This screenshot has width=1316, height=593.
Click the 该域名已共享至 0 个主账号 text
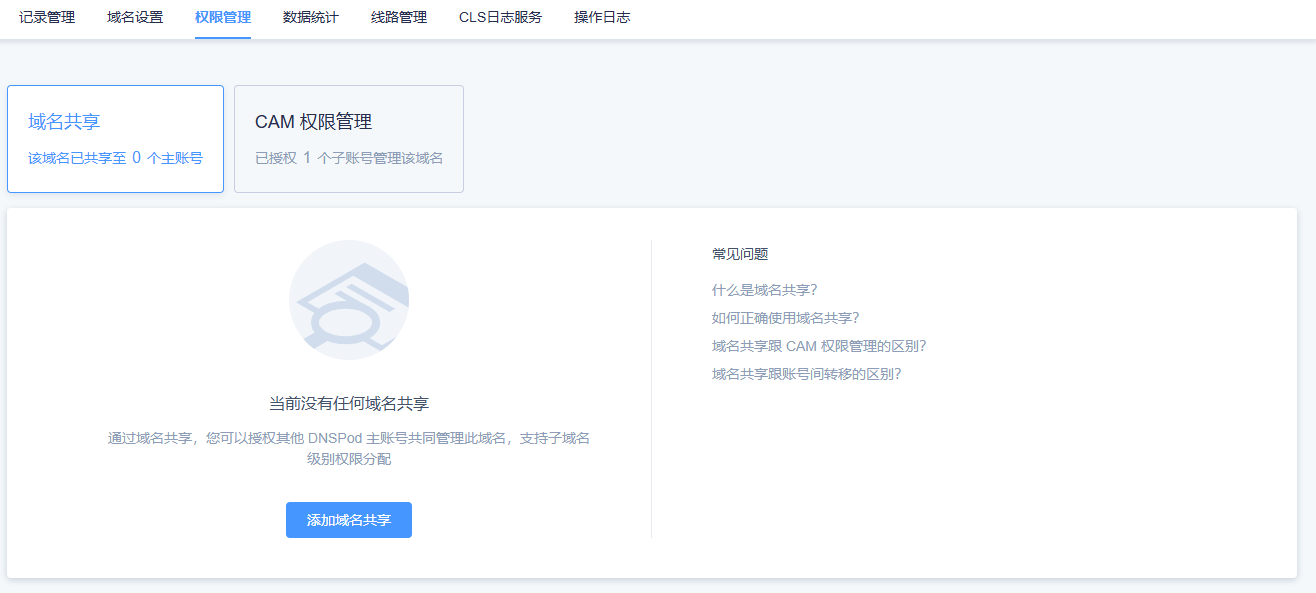(116, 158)
